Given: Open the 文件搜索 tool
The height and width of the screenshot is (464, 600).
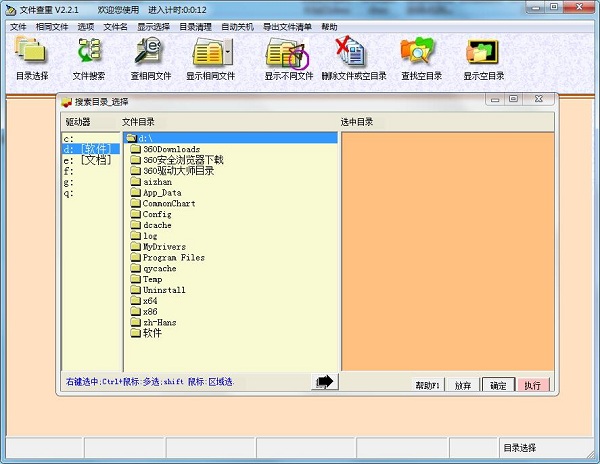Looking at the screenshot, I should (89, 55).
